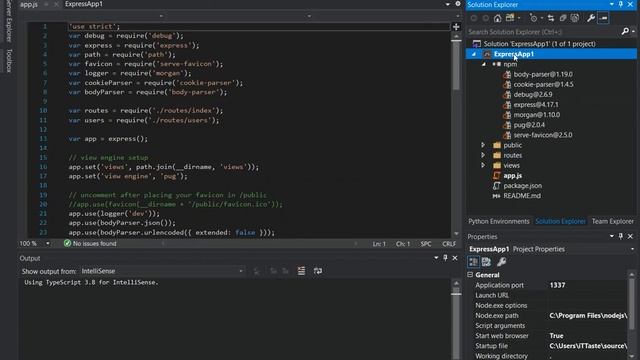Pin the Properties panel (auto hide)
The height and width of the screenshot is (360, 640).
coord(620,236)
